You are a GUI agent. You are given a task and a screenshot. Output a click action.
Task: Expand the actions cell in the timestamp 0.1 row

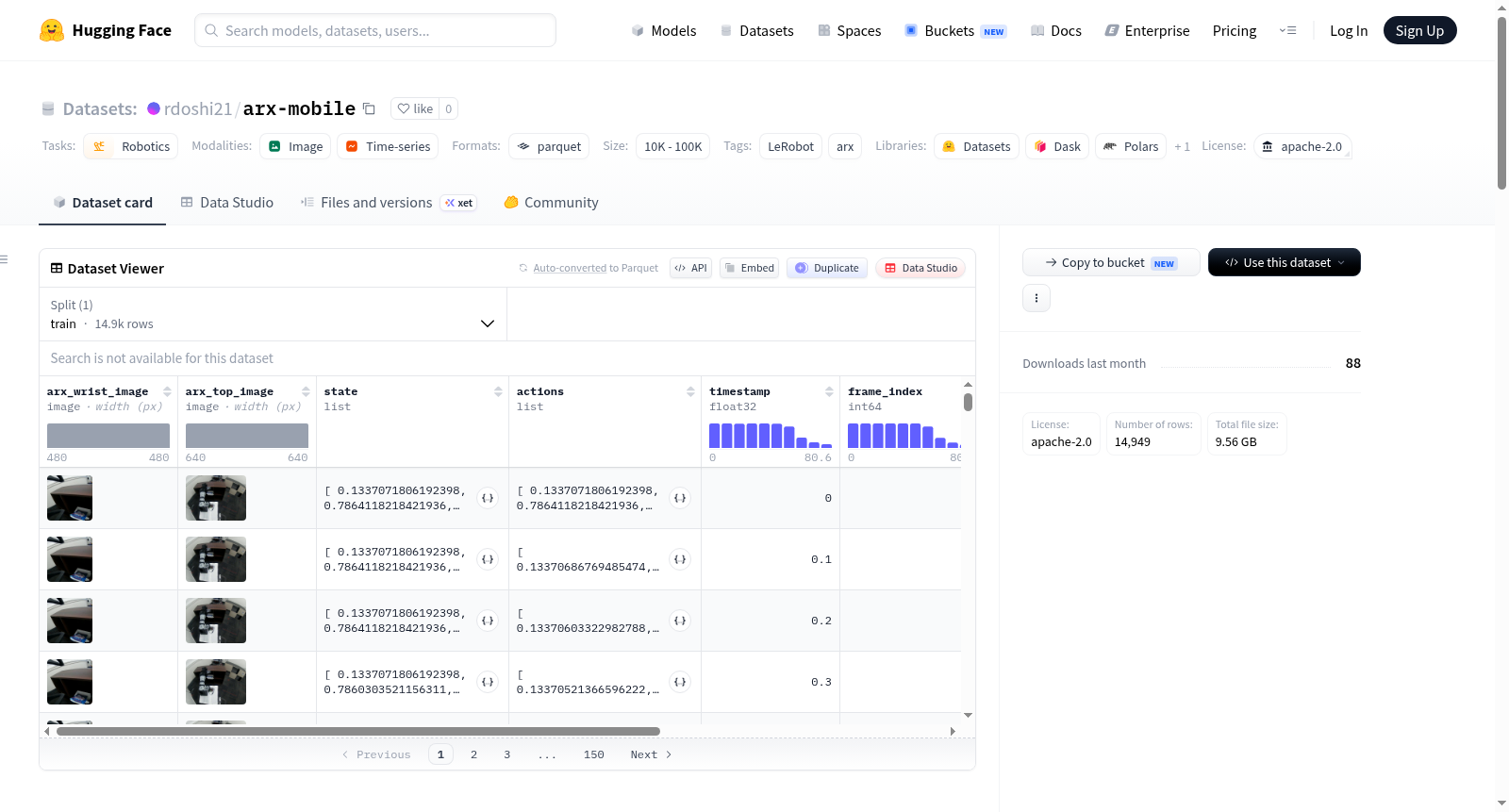pyautogui.click(x=680, y=559)
